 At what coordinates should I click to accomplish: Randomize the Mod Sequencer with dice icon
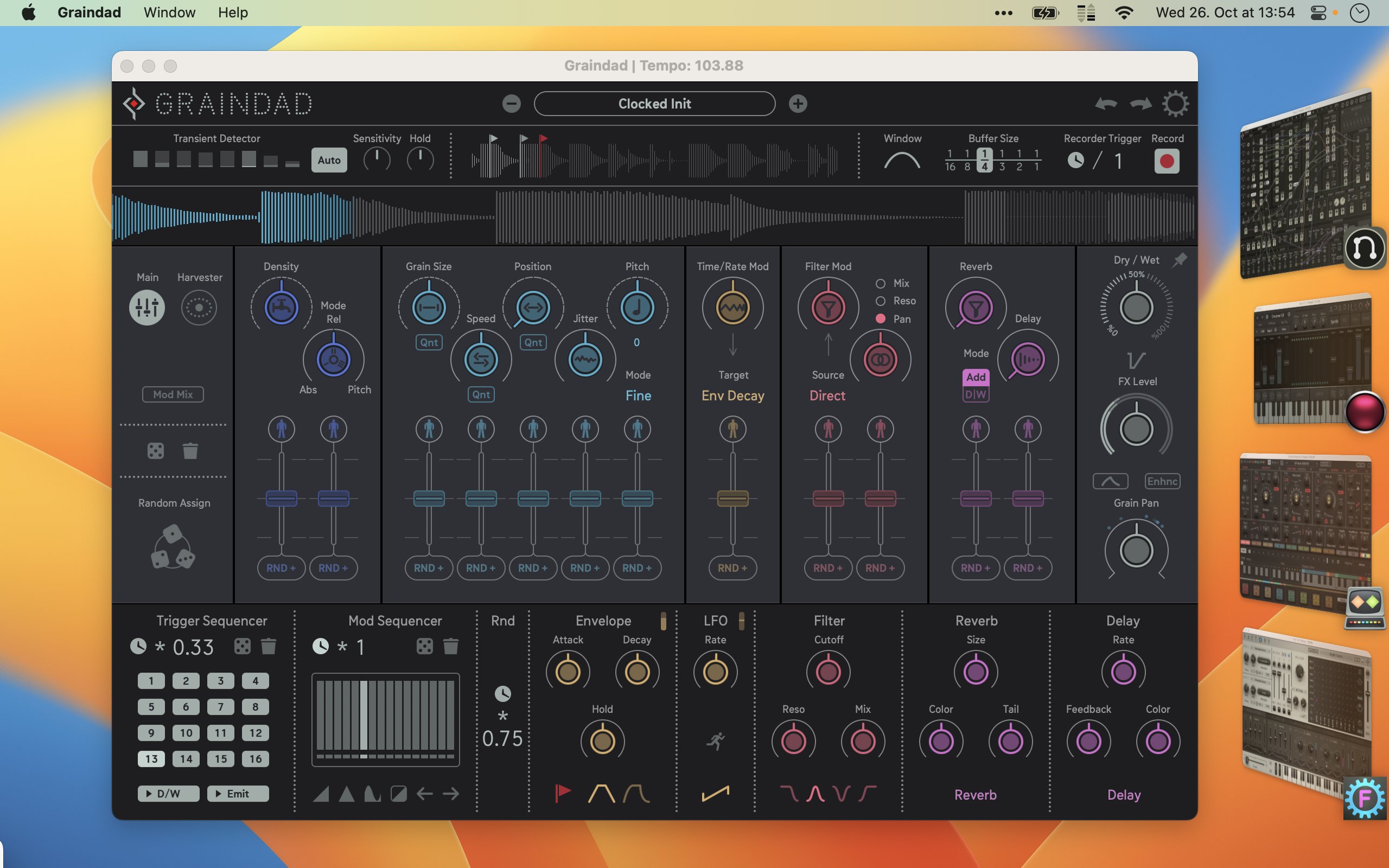pyautogui.click(x=424, y=647)
